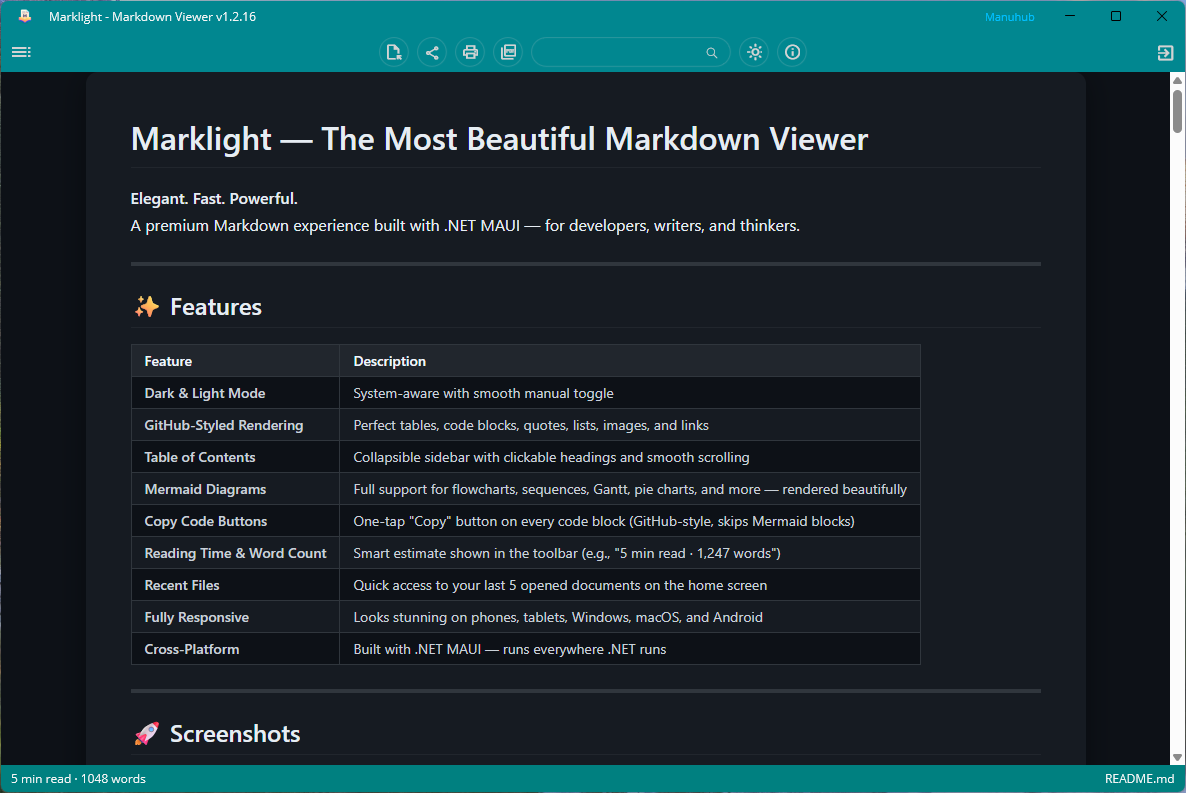
Task: Click the sparkles emoji beside Features
Action: (147, 306)
